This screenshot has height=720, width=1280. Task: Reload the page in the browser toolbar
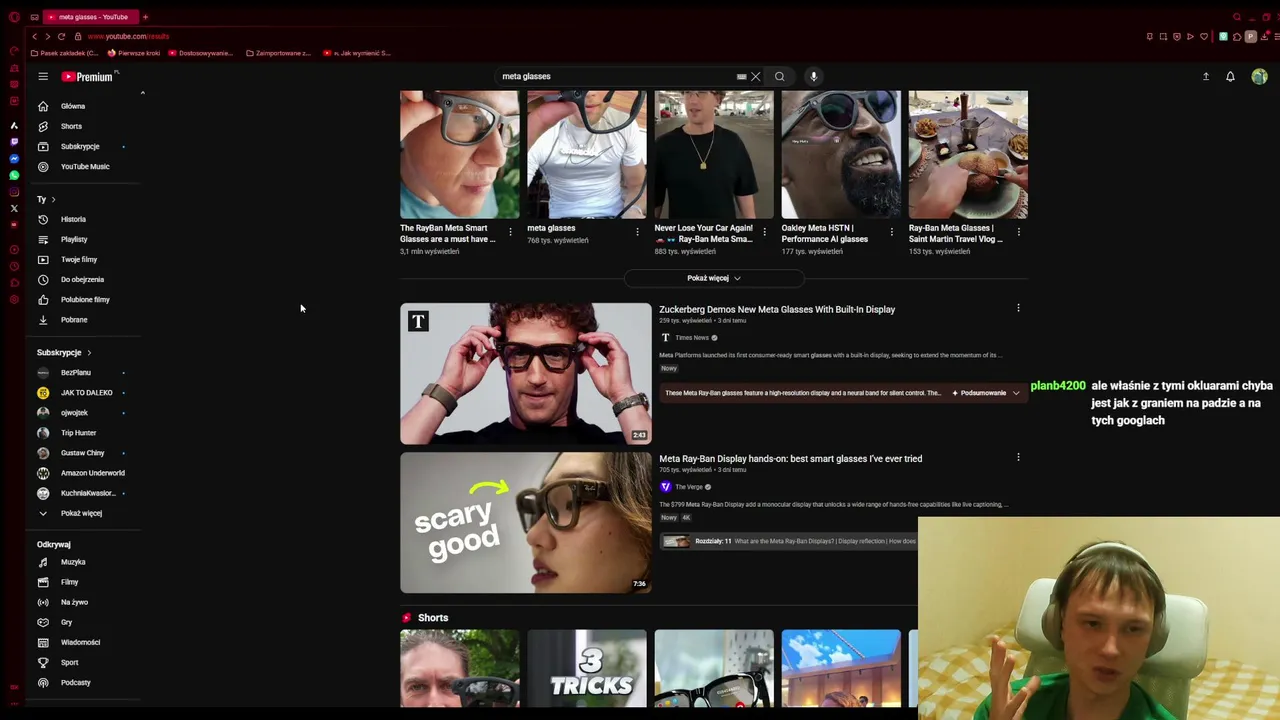coord(61,36)
